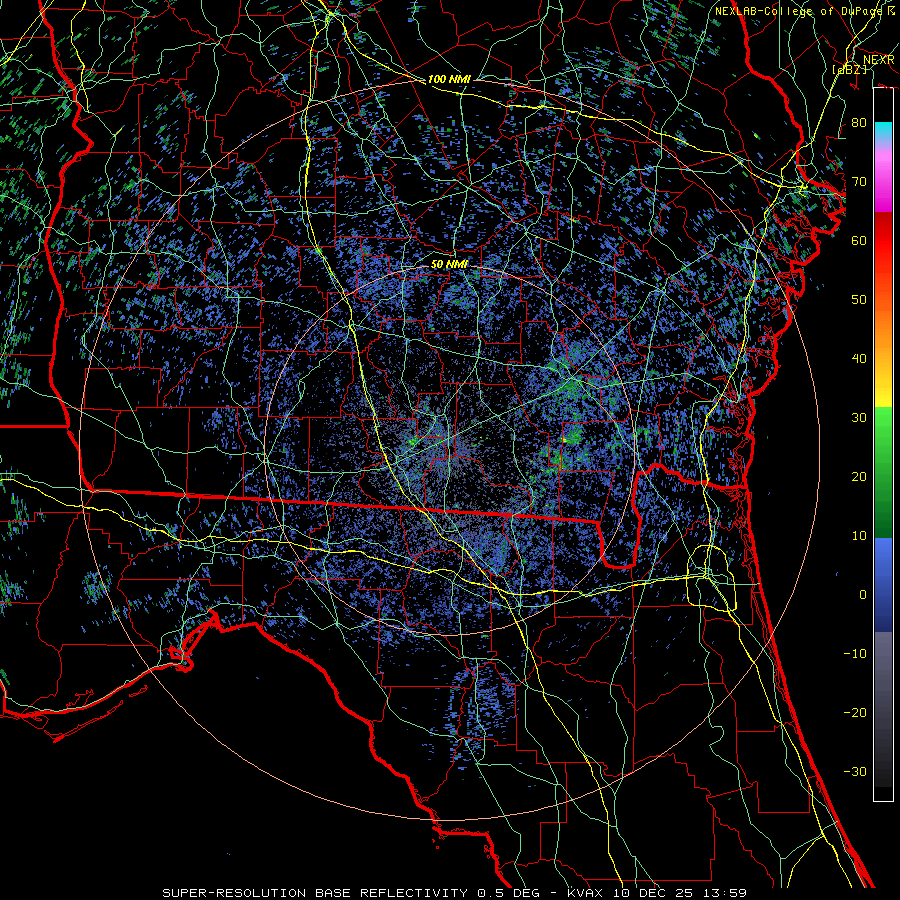The width and height of the screenshot is (900, 900).
Task: Click the 0 dBZ value on the scale
Action: point(863,595)
